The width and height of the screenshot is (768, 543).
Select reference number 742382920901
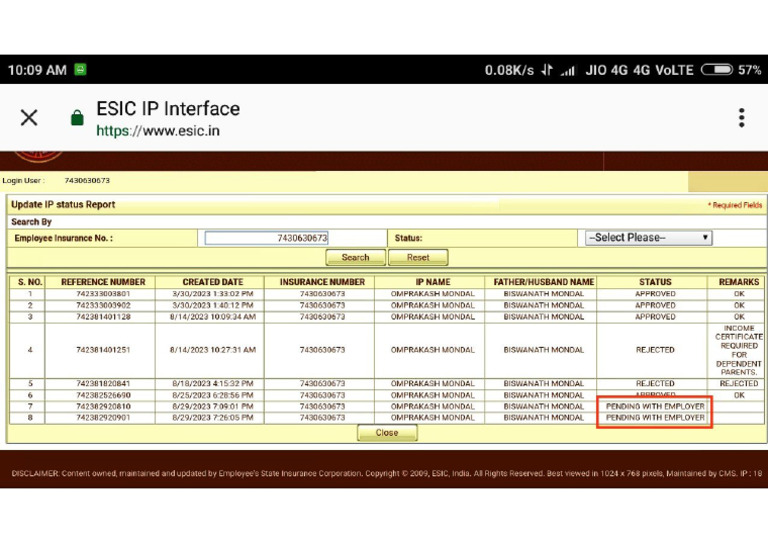click(103, 418)
